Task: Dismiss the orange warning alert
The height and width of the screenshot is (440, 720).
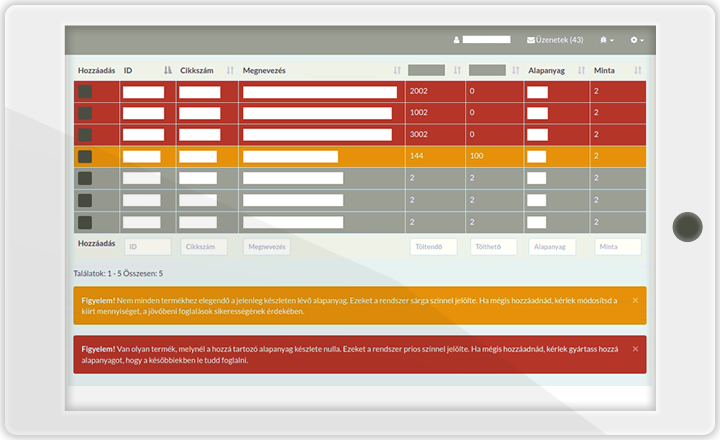Action: coord(635,300)
